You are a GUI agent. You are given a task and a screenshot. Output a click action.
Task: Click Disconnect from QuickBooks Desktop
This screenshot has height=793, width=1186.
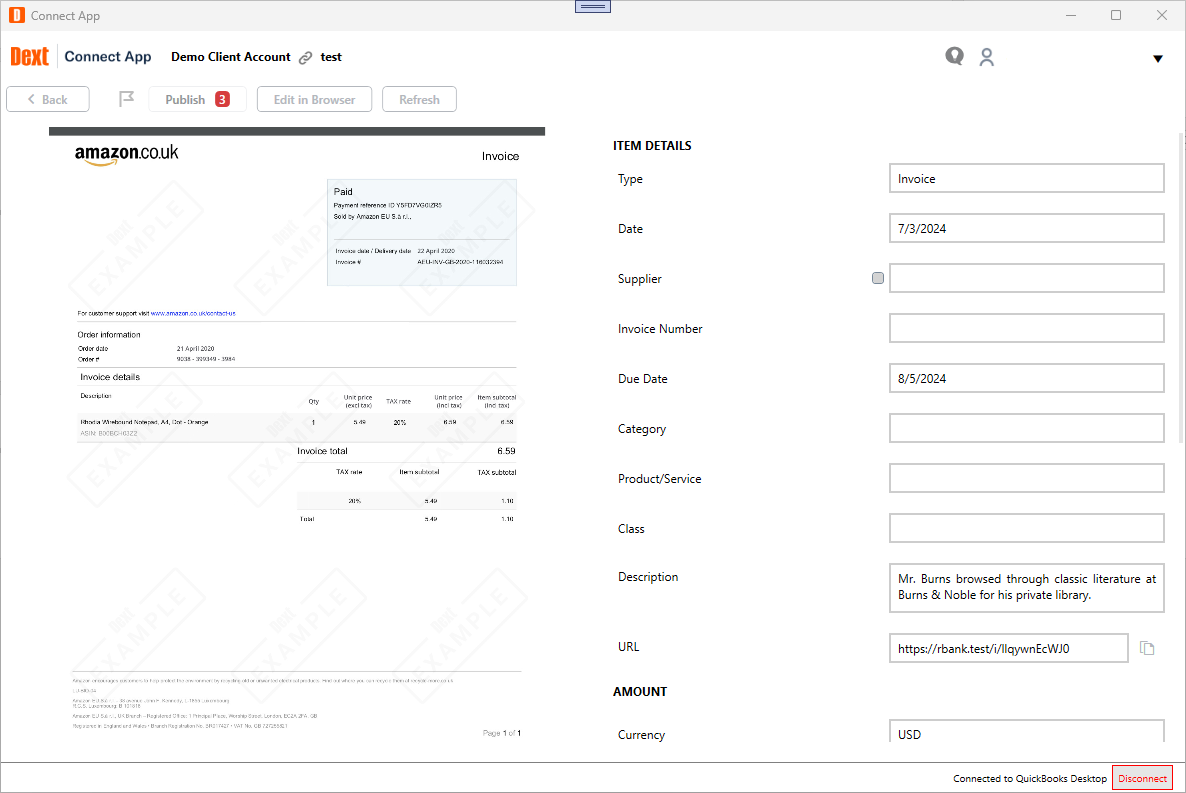[1142, 778]
